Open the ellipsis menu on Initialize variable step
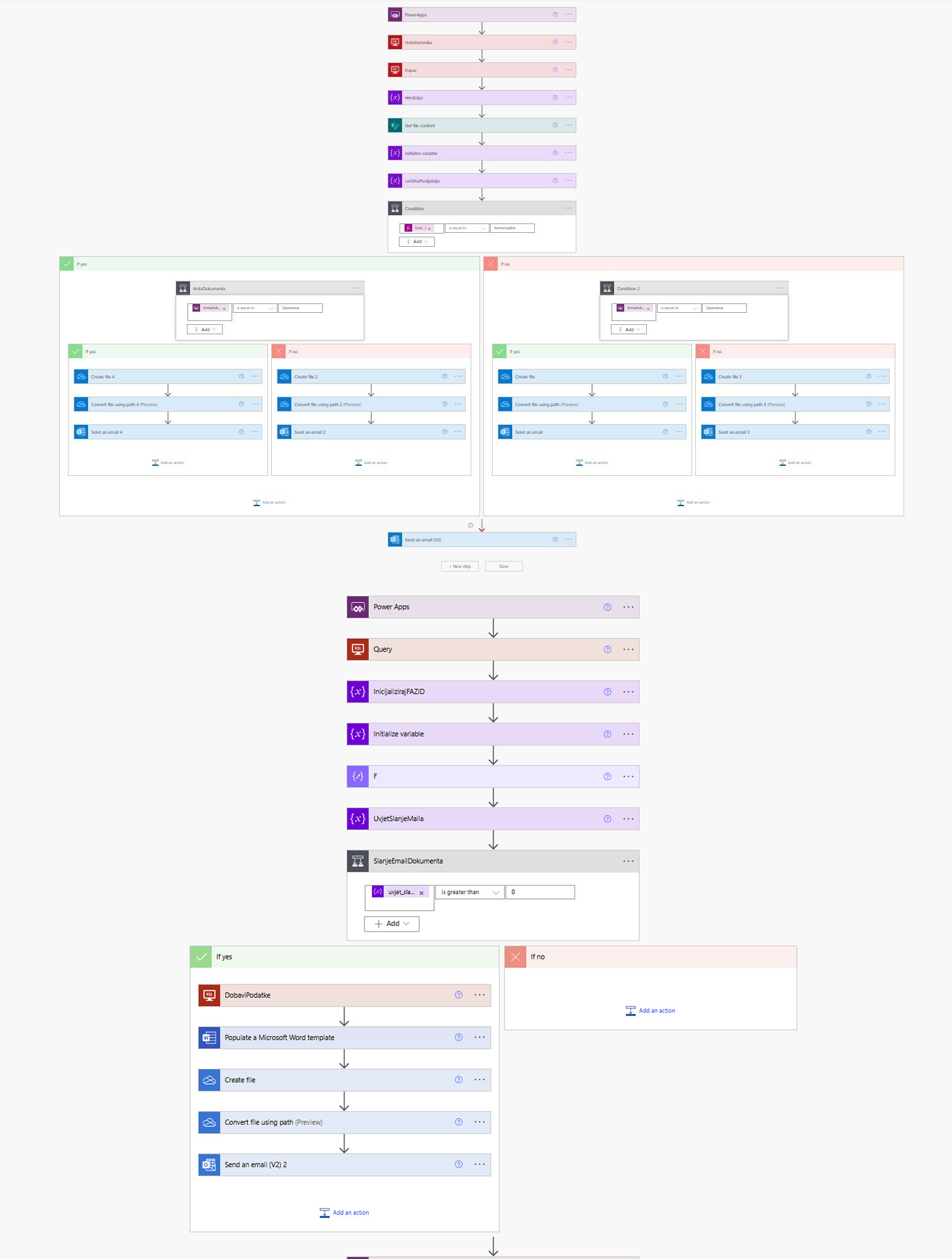The height and width of the screenshot is (1259, 952). coord(628,734)
